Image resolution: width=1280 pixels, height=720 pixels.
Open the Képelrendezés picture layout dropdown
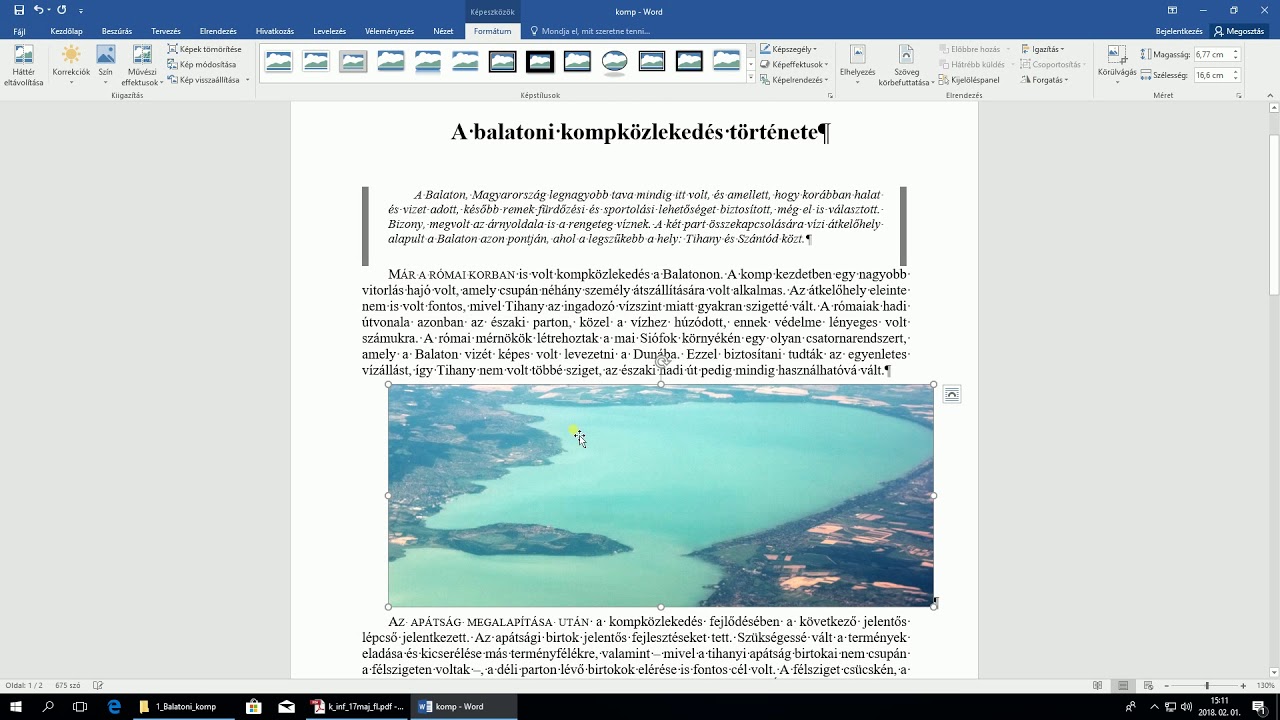794,80
